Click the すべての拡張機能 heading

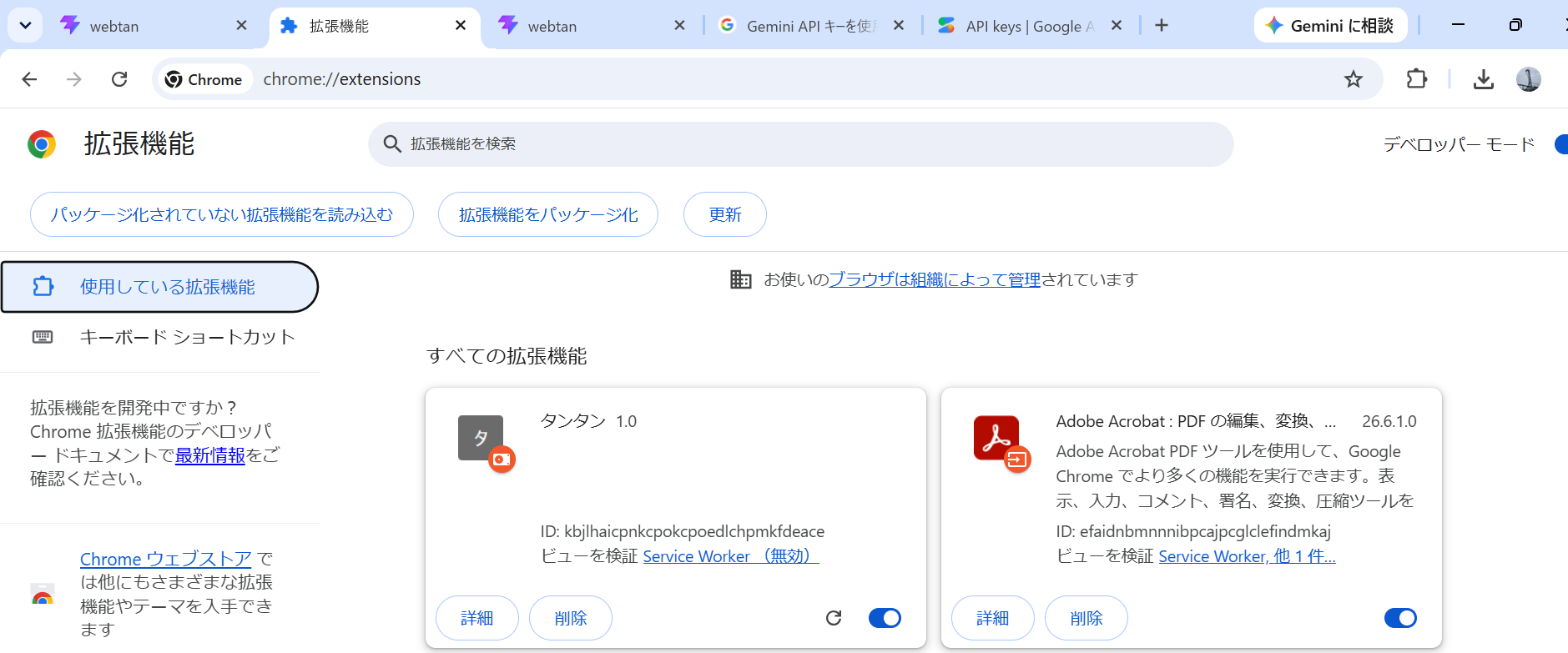tap(507, 356)
